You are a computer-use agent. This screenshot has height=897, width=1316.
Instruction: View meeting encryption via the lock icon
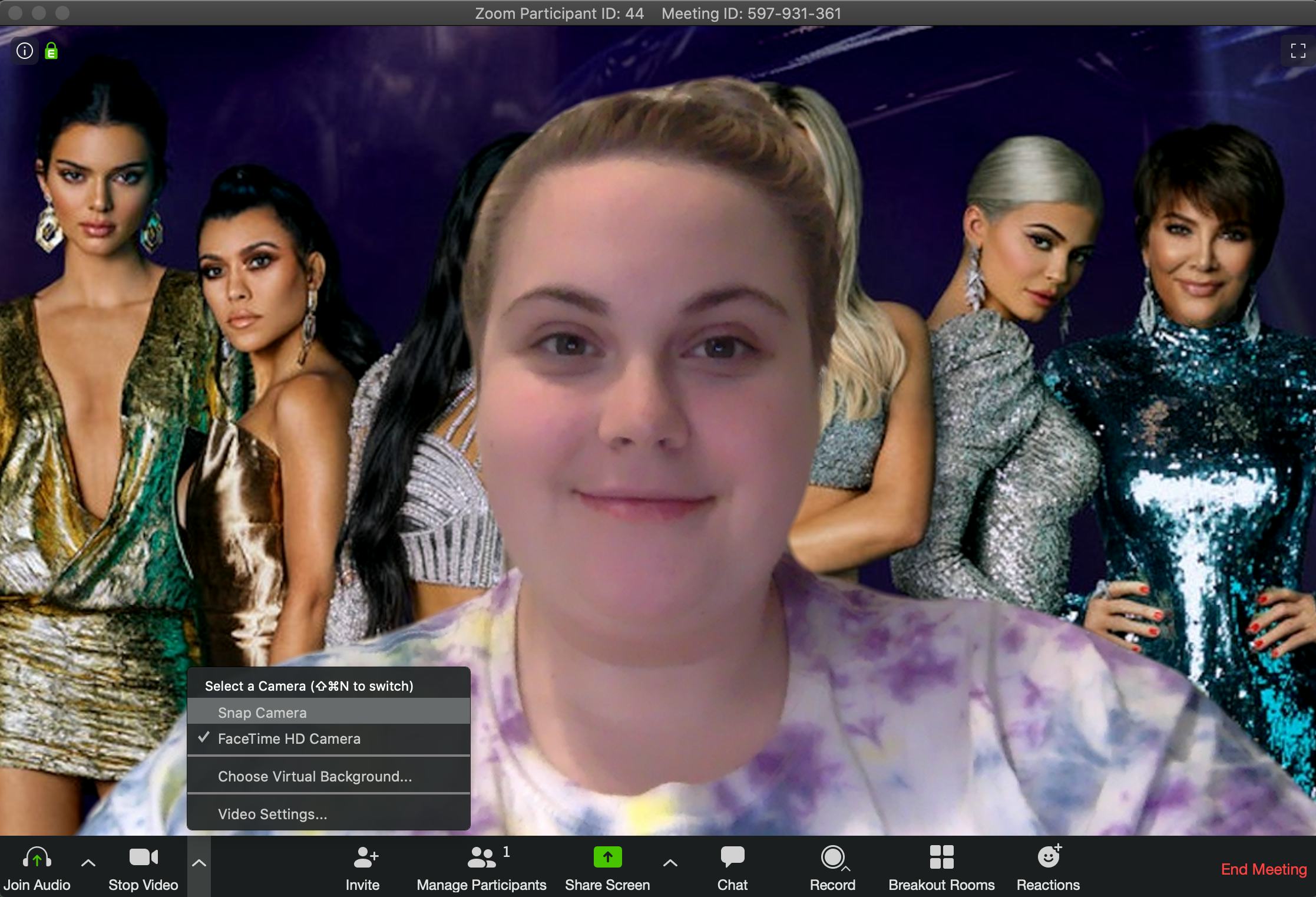(x=51, y=51)
